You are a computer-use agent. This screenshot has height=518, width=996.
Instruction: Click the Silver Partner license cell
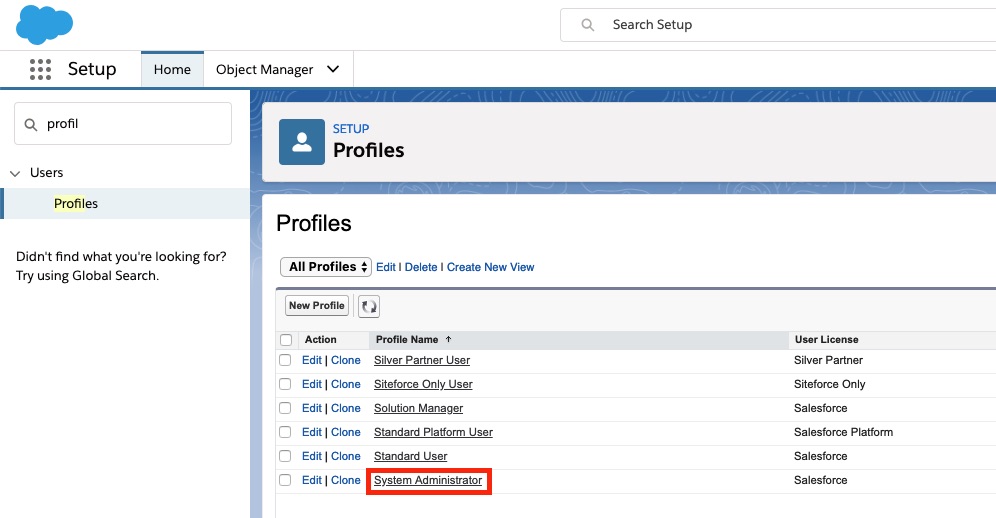pyautogui.click(x=828, y=360)
